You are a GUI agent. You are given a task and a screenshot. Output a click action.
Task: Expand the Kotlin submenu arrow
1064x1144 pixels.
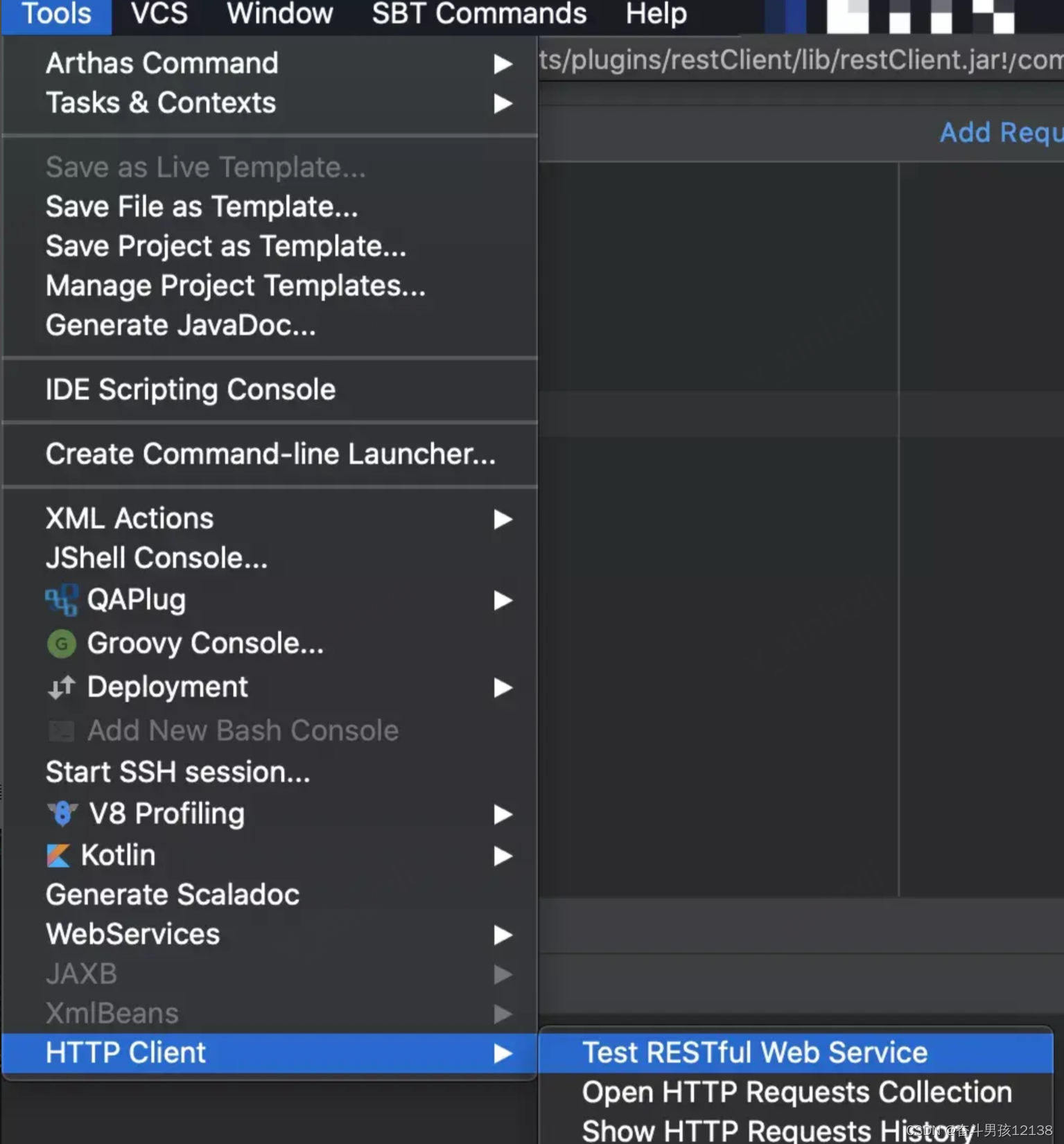503,856
